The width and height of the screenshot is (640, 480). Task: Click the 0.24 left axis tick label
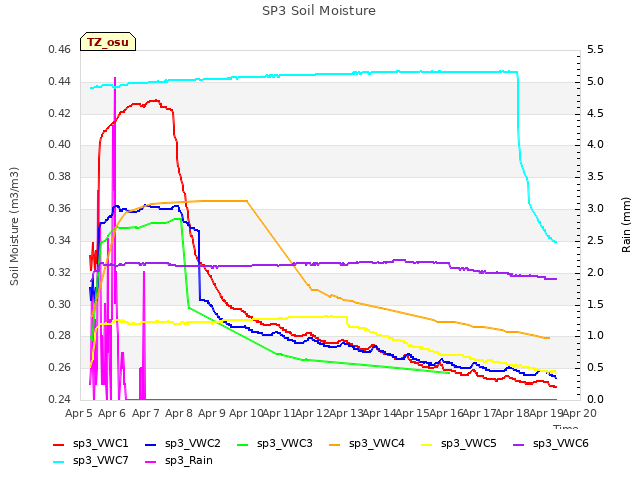(x=60, y=399)
